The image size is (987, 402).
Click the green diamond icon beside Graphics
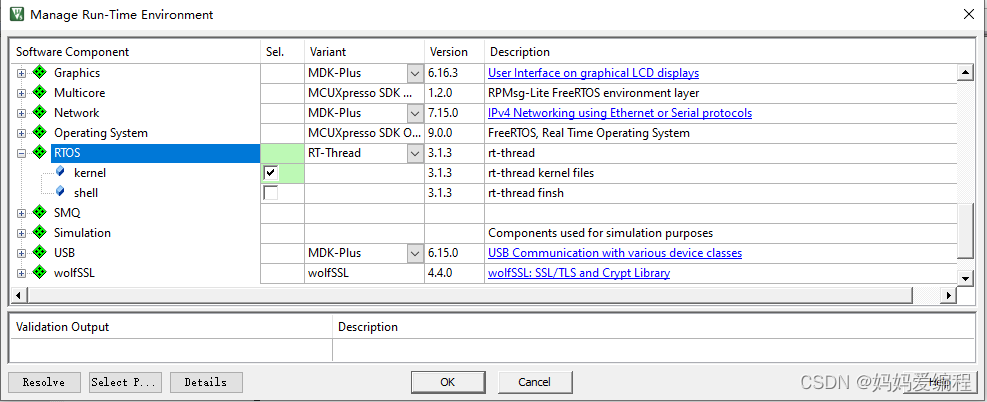40,72
